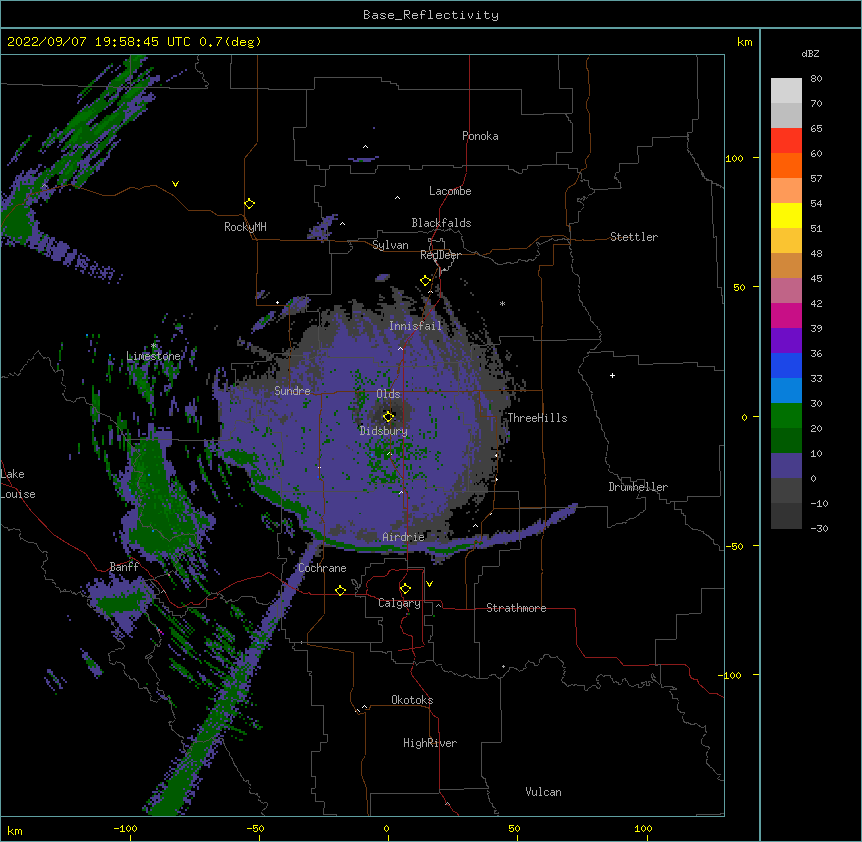Screen dimensions: 862x842
Task: Select the Lacombe city label
Action: [450, 191]
